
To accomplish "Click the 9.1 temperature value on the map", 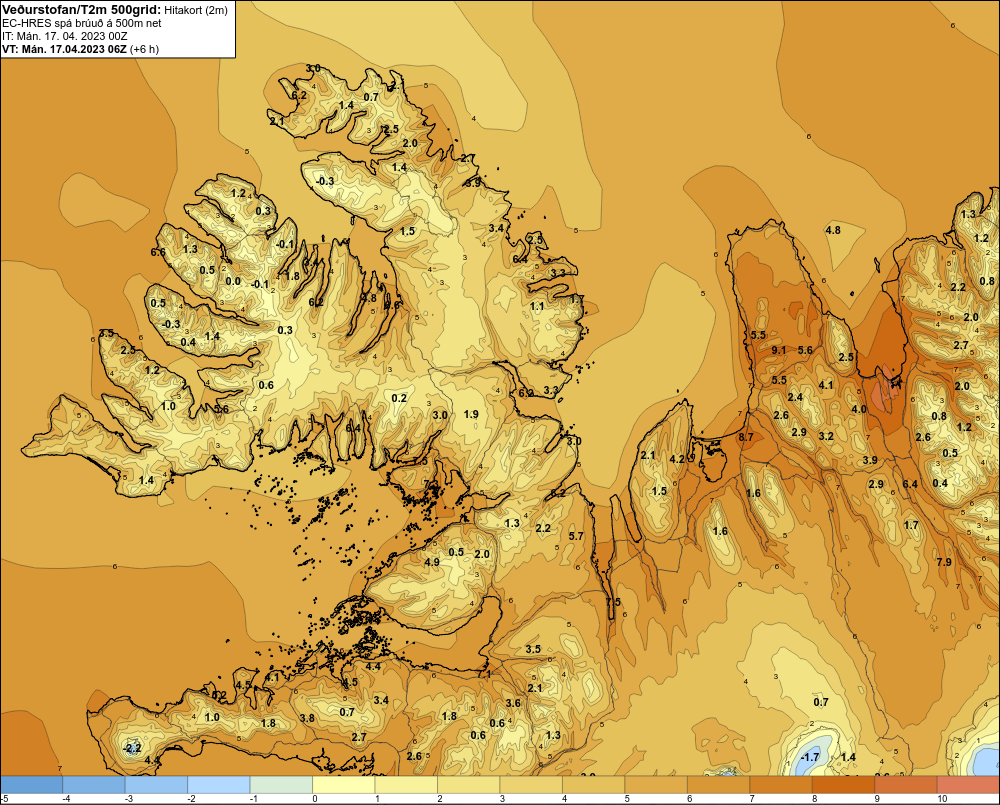I will pos(779,350).
